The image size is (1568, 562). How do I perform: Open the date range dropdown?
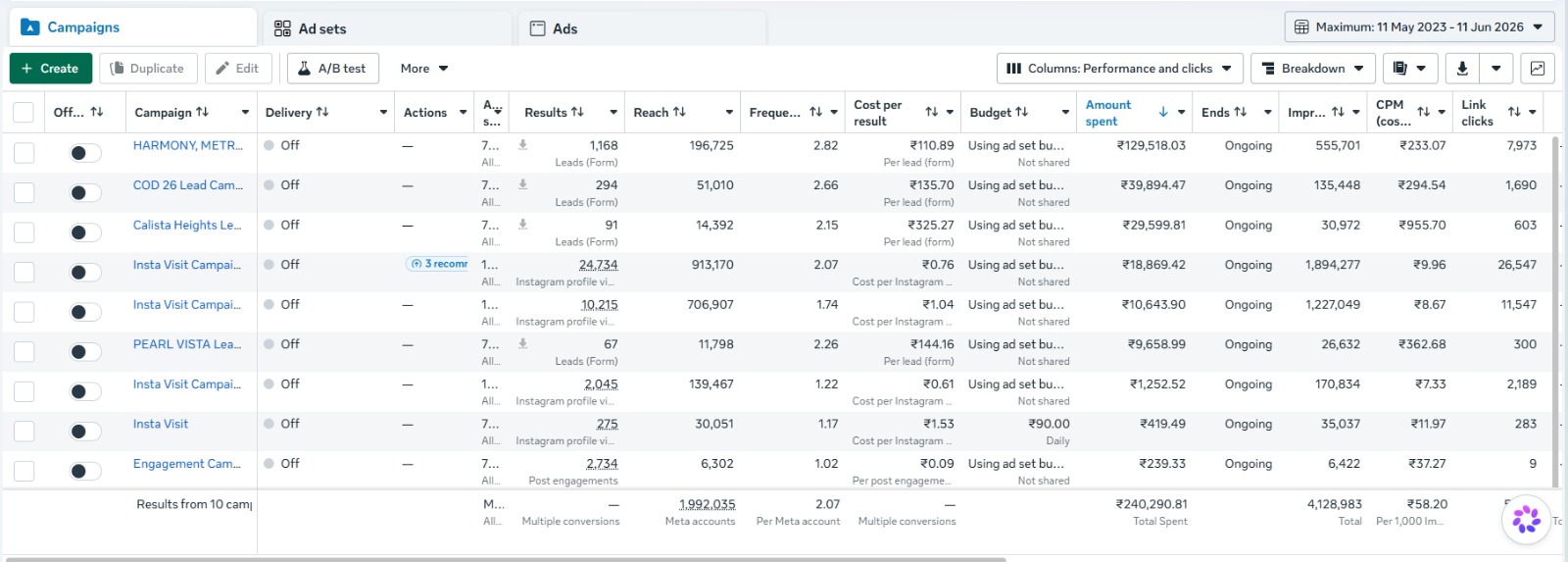coord(1419,26)
